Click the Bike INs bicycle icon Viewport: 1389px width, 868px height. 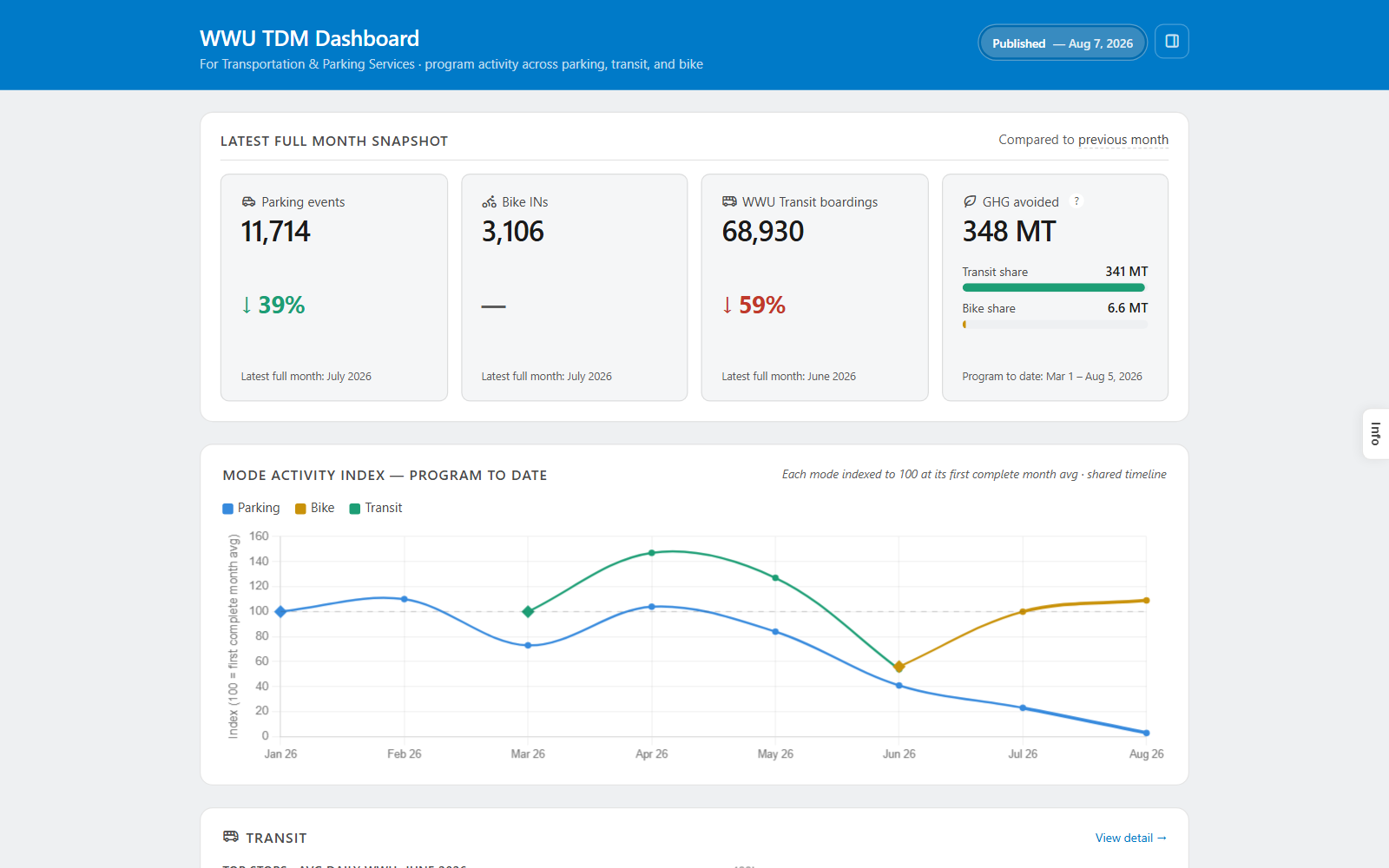pyautogui.click(x=489, y=201)
